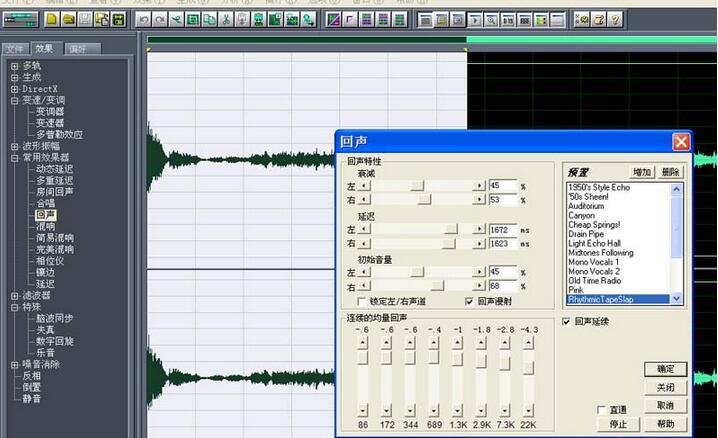Open the 偏好 tab
Viewport: 718px width, 438px height.
click(x=77, y=48)
